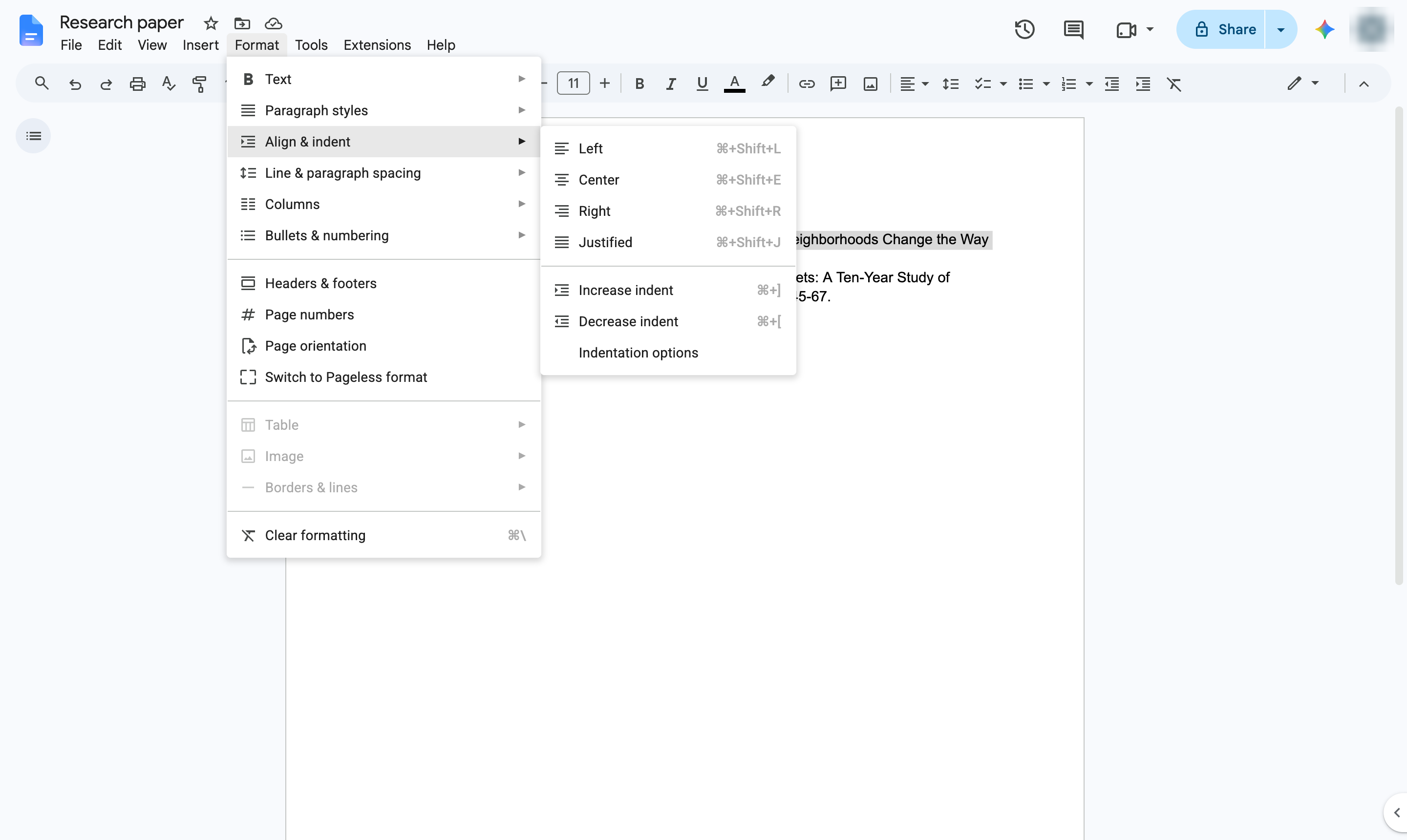Print the document
1407x840 pixels.
pos(138,84)
